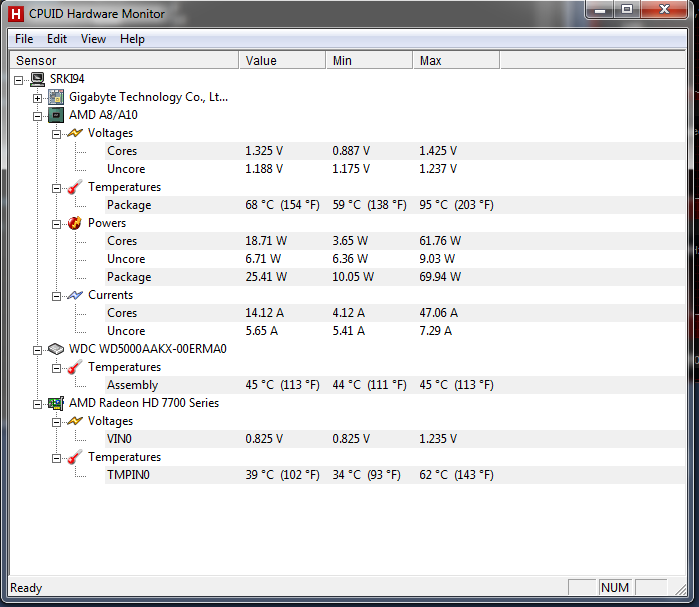Image resolution: width=699 pixels, height=607 pixels.
Task: Click the Value column header
Action: pyautogui.click(x=282, y=60)
